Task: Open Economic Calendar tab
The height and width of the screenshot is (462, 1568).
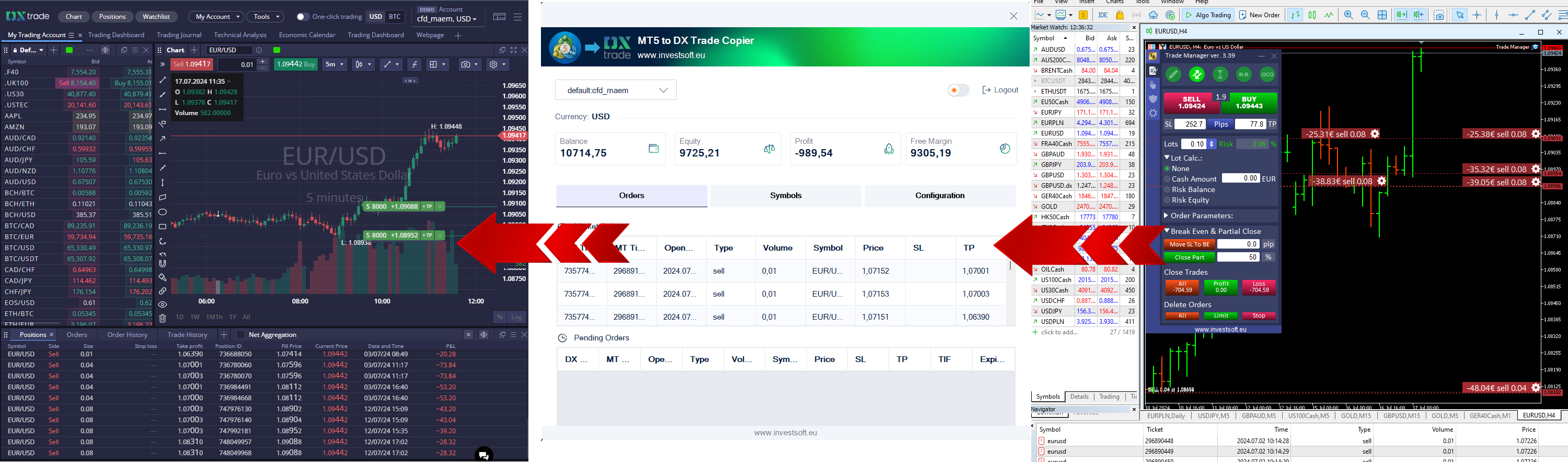Action: [307, 36]
